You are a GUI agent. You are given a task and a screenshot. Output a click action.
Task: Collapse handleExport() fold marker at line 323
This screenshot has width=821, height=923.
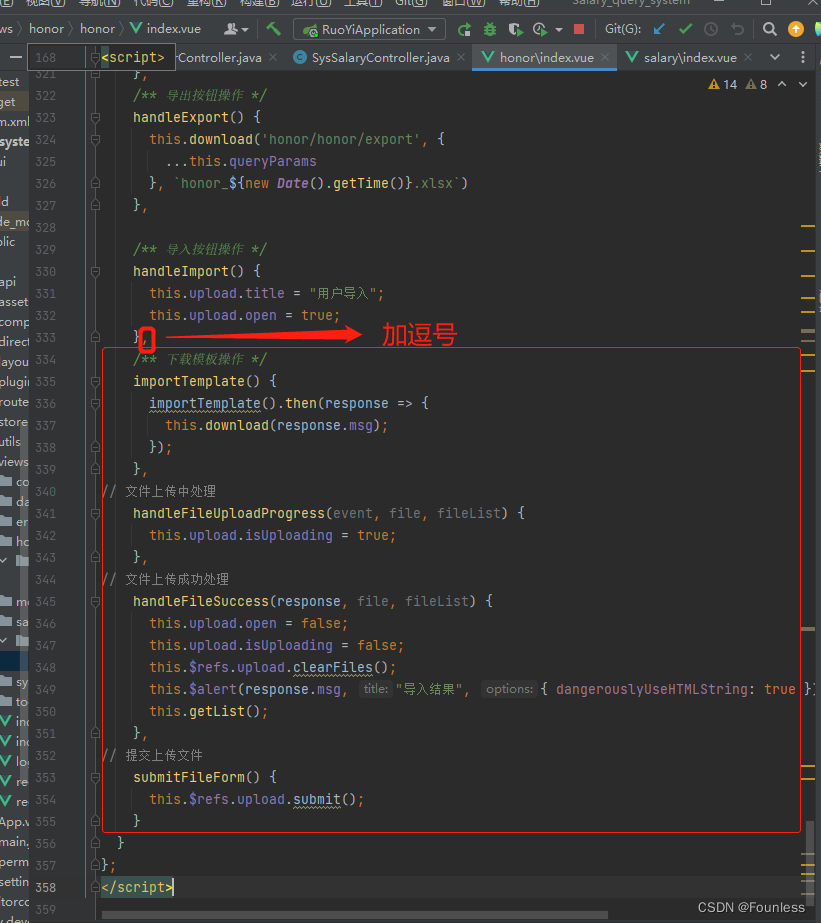pos(95,118)
